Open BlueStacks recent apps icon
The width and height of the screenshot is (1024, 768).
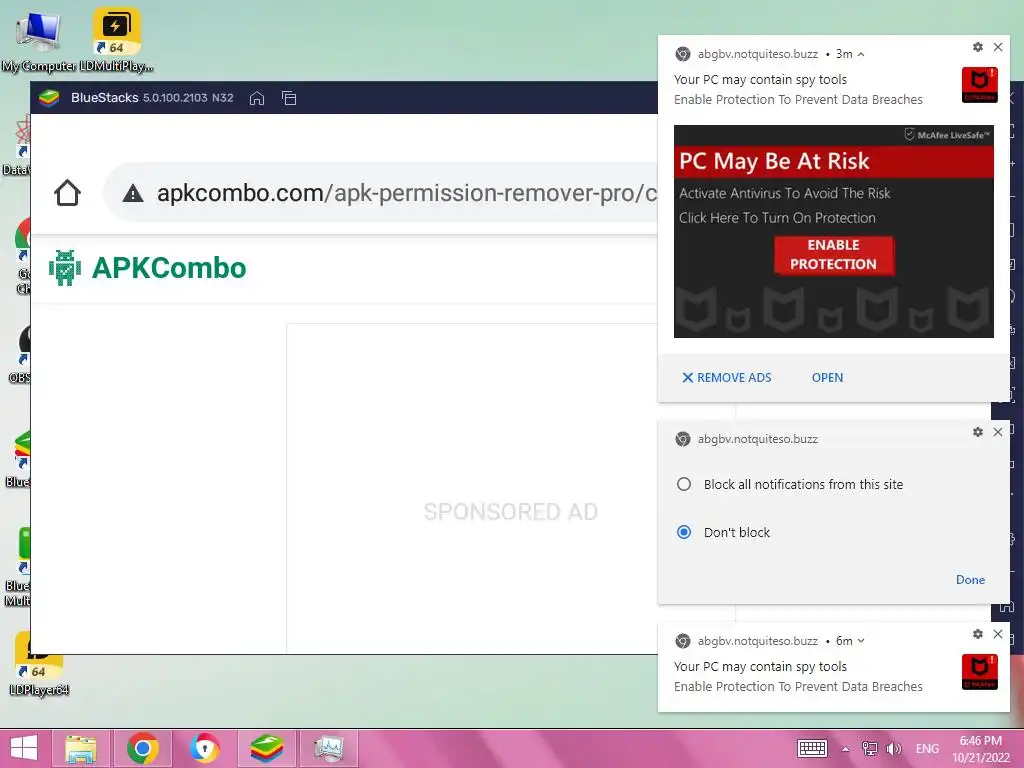click(x=289, y=98)
